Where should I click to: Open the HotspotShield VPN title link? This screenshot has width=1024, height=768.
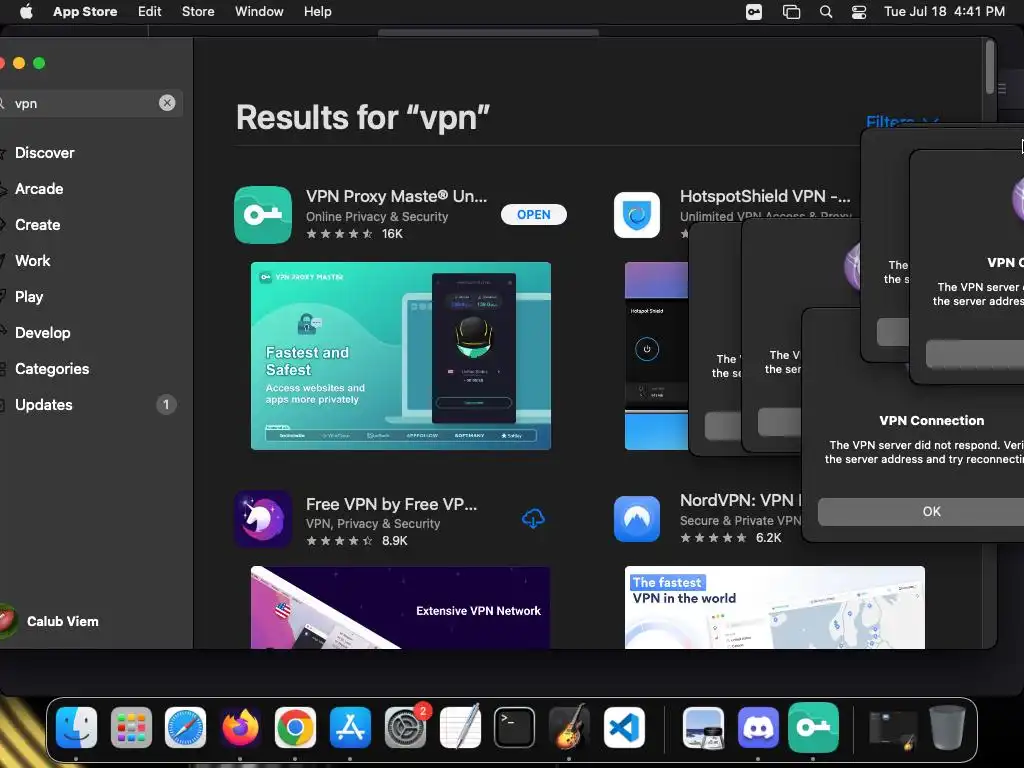pyautogui.click(x=765, y=196)
